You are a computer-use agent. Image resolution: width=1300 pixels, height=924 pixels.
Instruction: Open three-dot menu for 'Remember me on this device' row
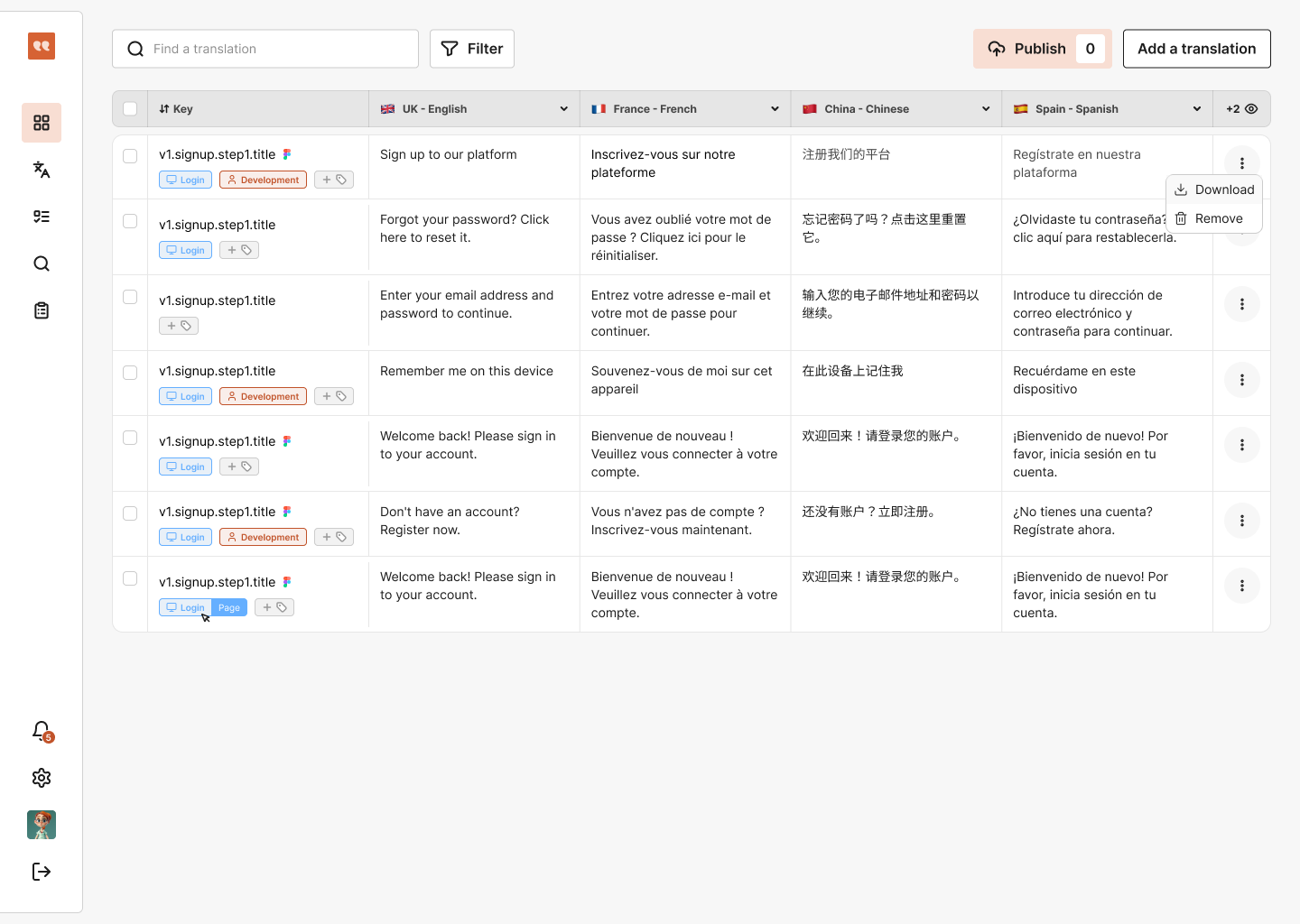click(x=1242, y=380)
